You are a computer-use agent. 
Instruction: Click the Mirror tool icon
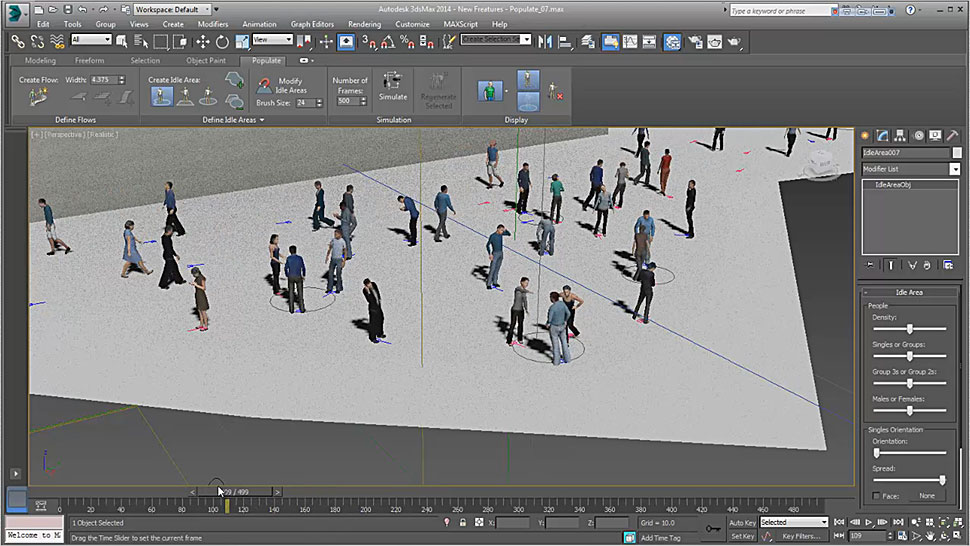(x=545, y=41)
